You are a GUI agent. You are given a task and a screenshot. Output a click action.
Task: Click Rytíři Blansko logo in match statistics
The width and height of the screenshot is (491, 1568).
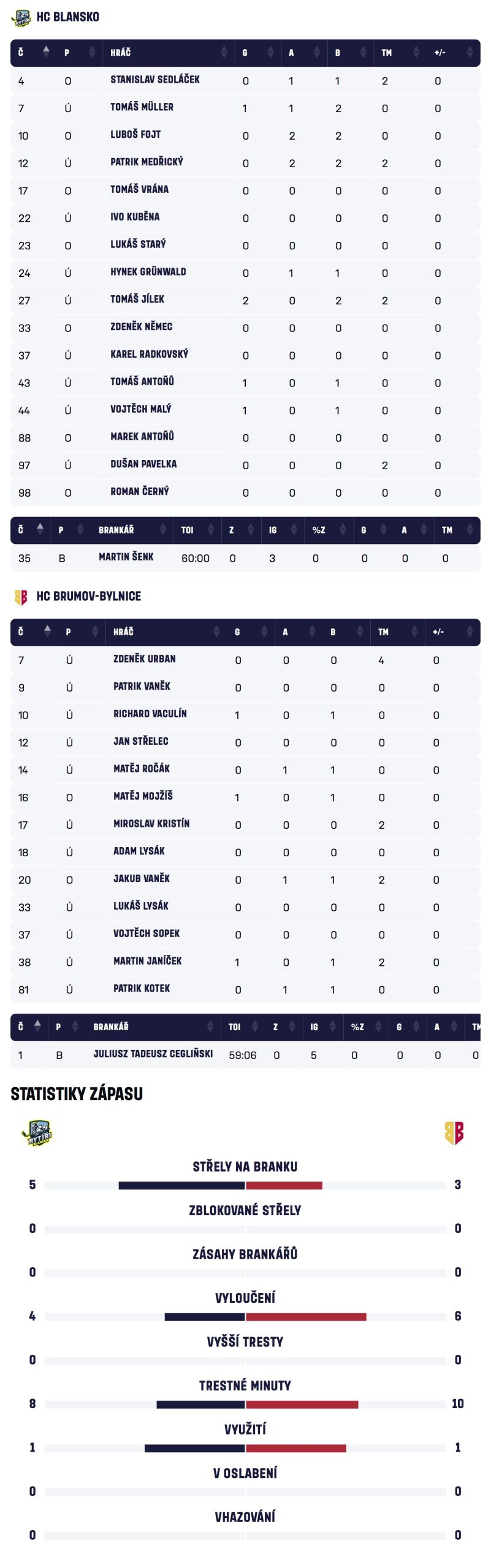tap(36, 1133)
